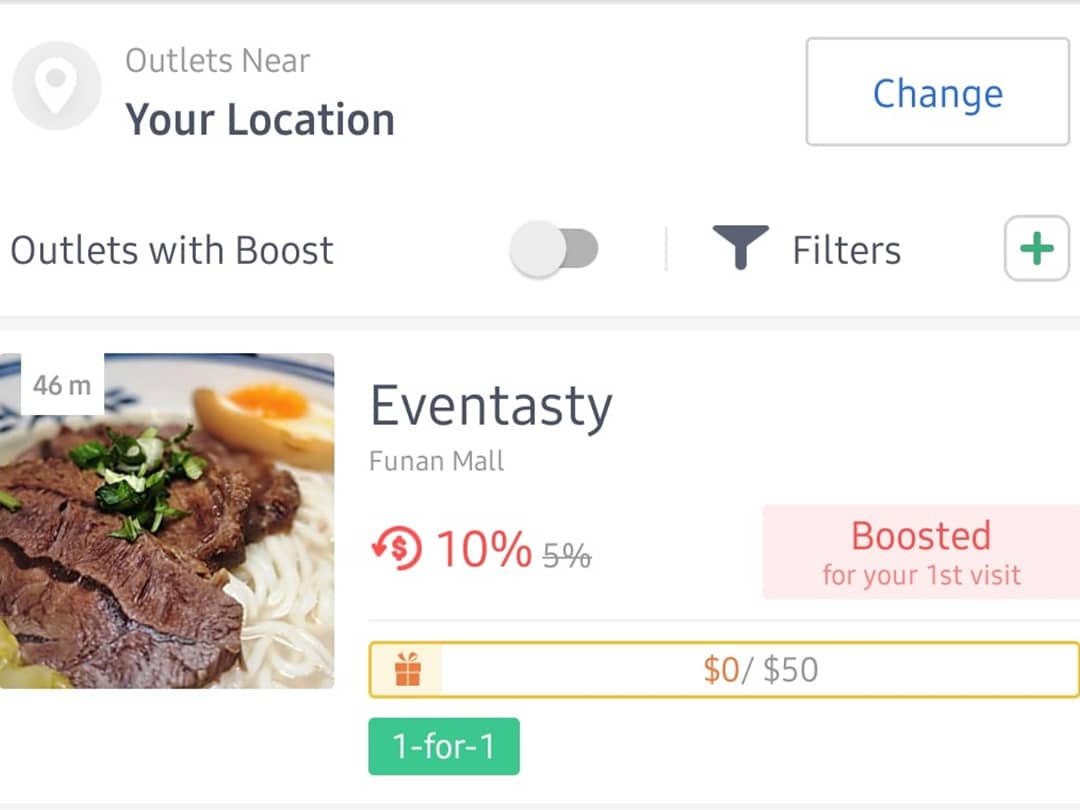Tap the Outlets with Boost label
Screen dimensions: 1080x810
pyautogui.click(x=172, y=250)
